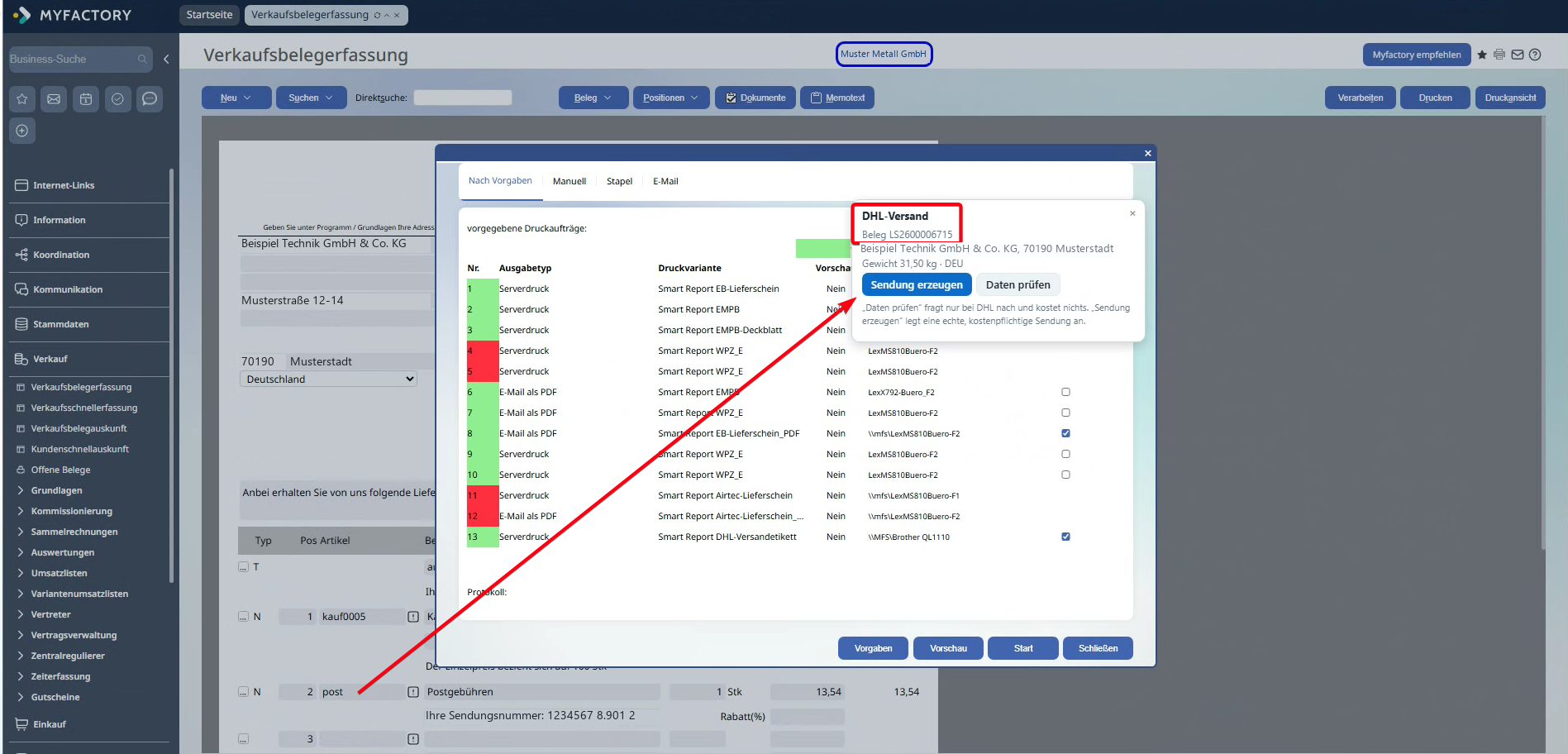Uncheck the DHL-Versandetikett row 13 checkbox
Image resolution: width=1568 pixels, height=754 pixels.
[x=1065, y=537]
